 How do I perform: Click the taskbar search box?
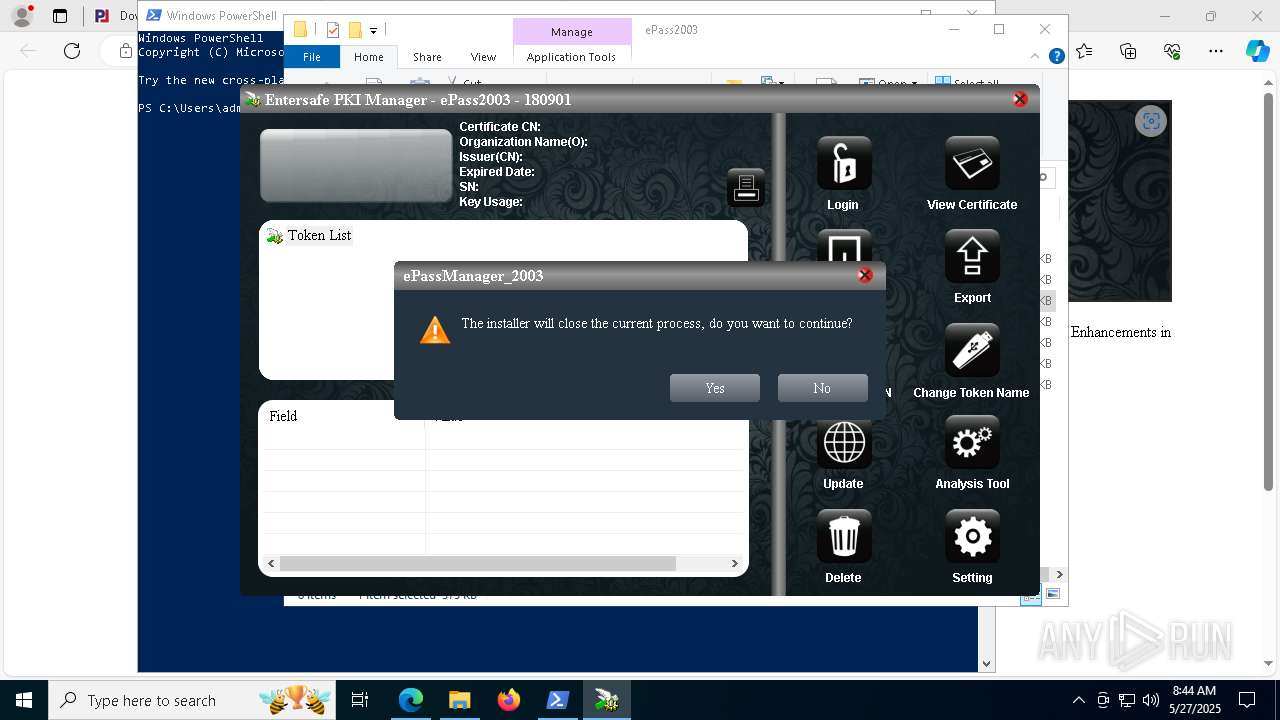193,700
